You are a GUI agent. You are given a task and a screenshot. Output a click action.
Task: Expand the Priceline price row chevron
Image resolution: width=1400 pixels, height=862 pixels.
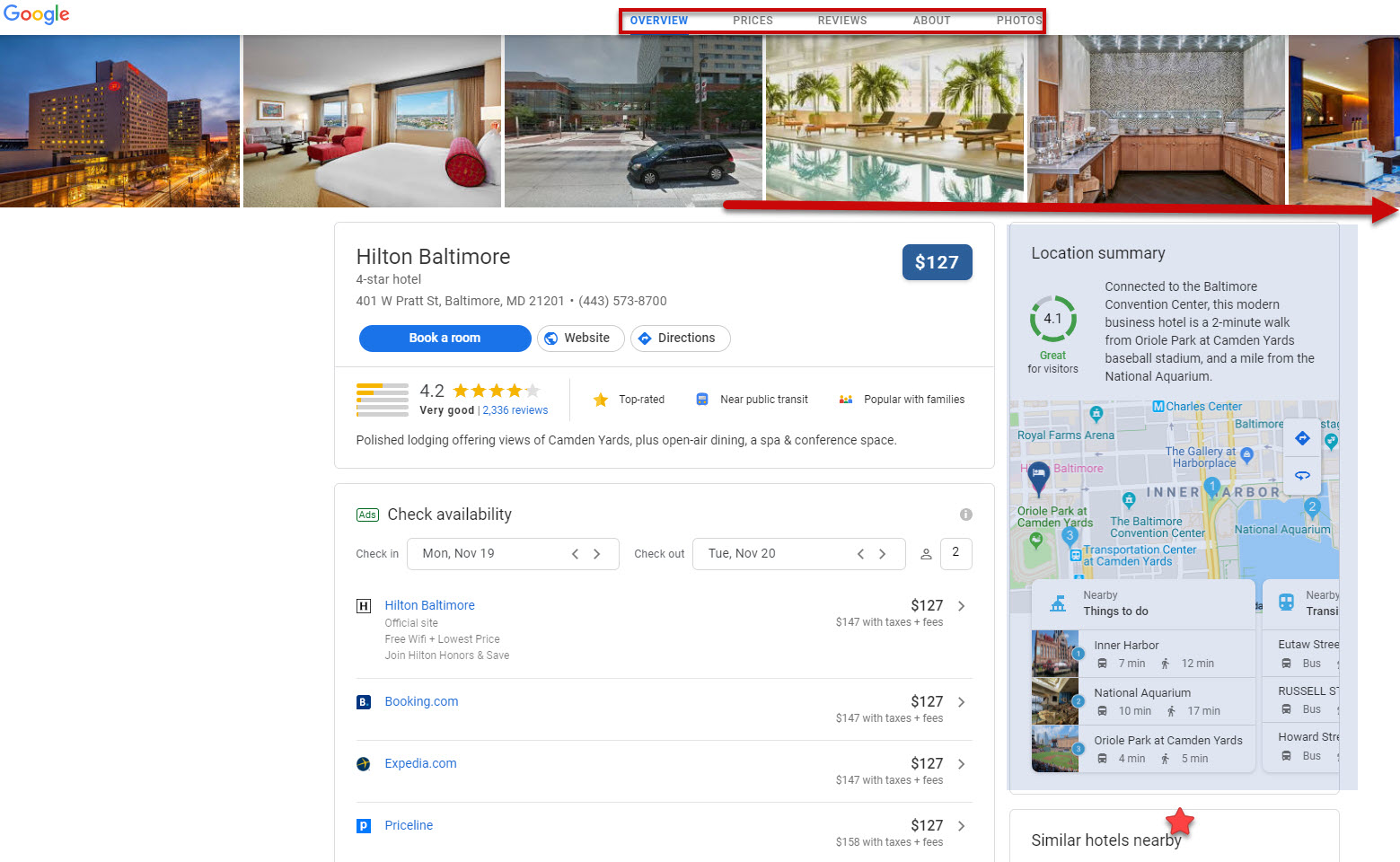coord(962,826)
